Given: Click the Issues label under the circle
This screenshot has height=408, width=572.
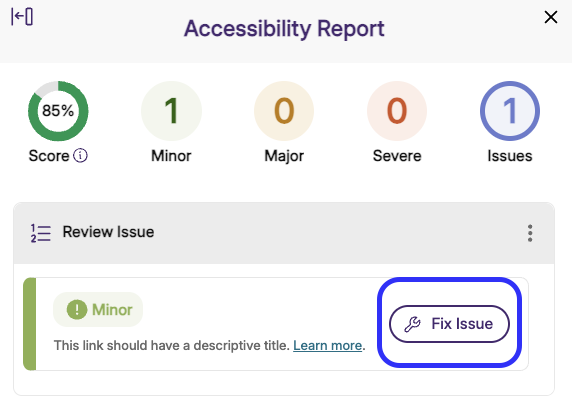Looking at the screenshot, I should [510, 156].
